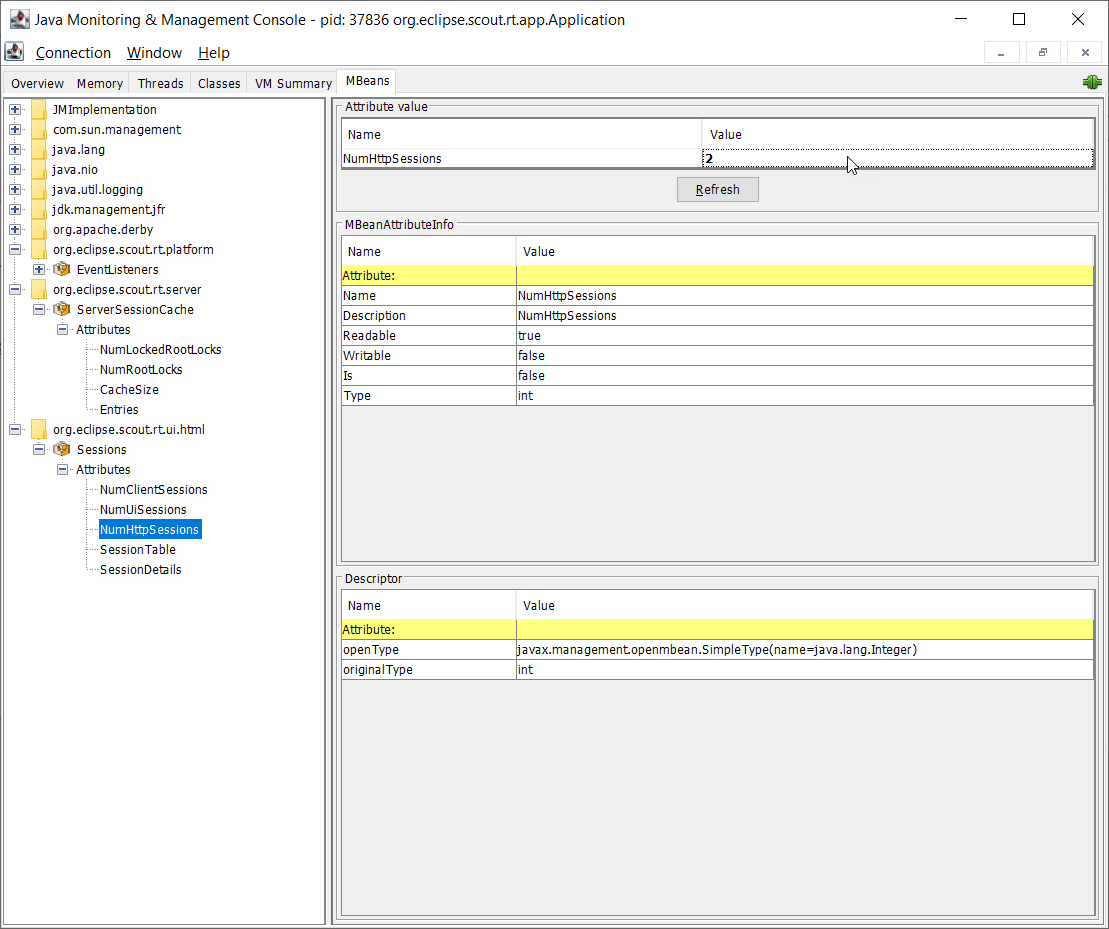
Task: Expand the EventListeners node
Action: coord(39,269)
